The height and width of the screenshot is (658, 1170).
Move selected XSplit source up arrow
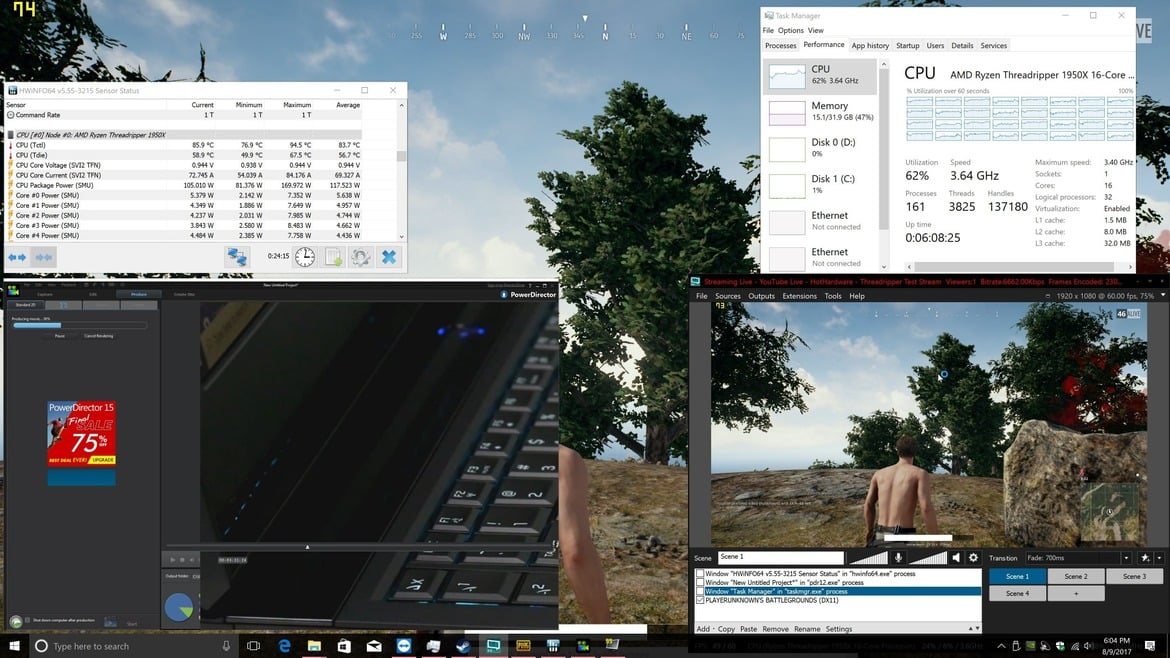point(970,629)
